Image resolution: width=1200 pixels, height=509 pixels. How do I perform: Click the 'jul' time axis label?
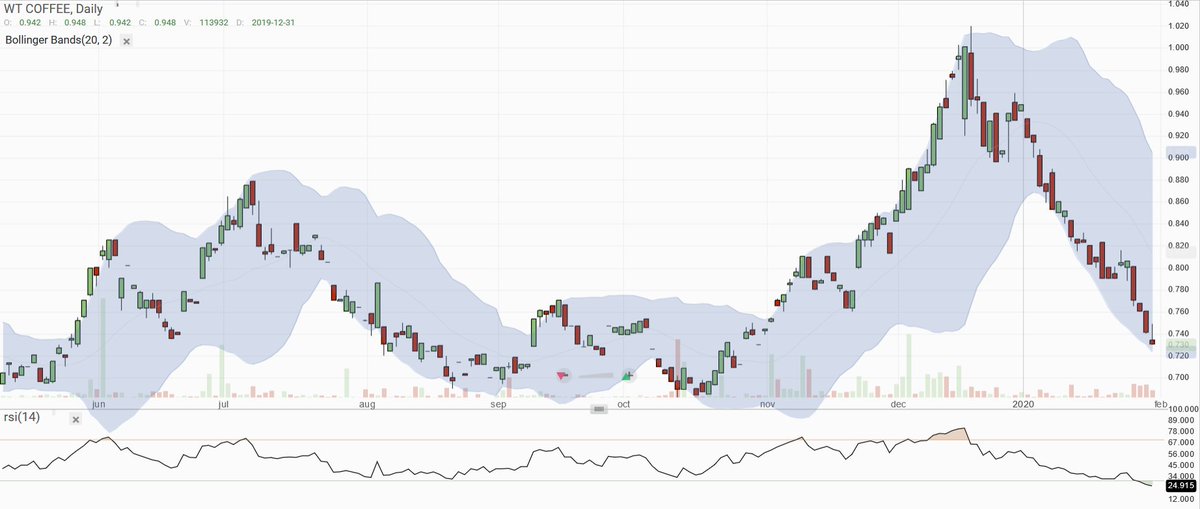click(x=223, y=405)
